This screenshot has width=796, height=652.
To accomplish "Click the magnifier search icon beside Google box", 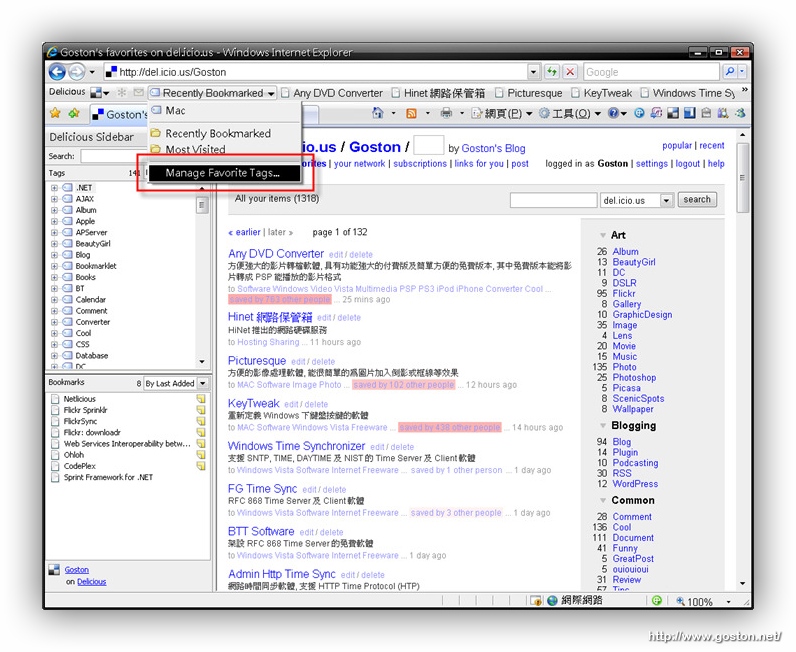I will point(729,72).
